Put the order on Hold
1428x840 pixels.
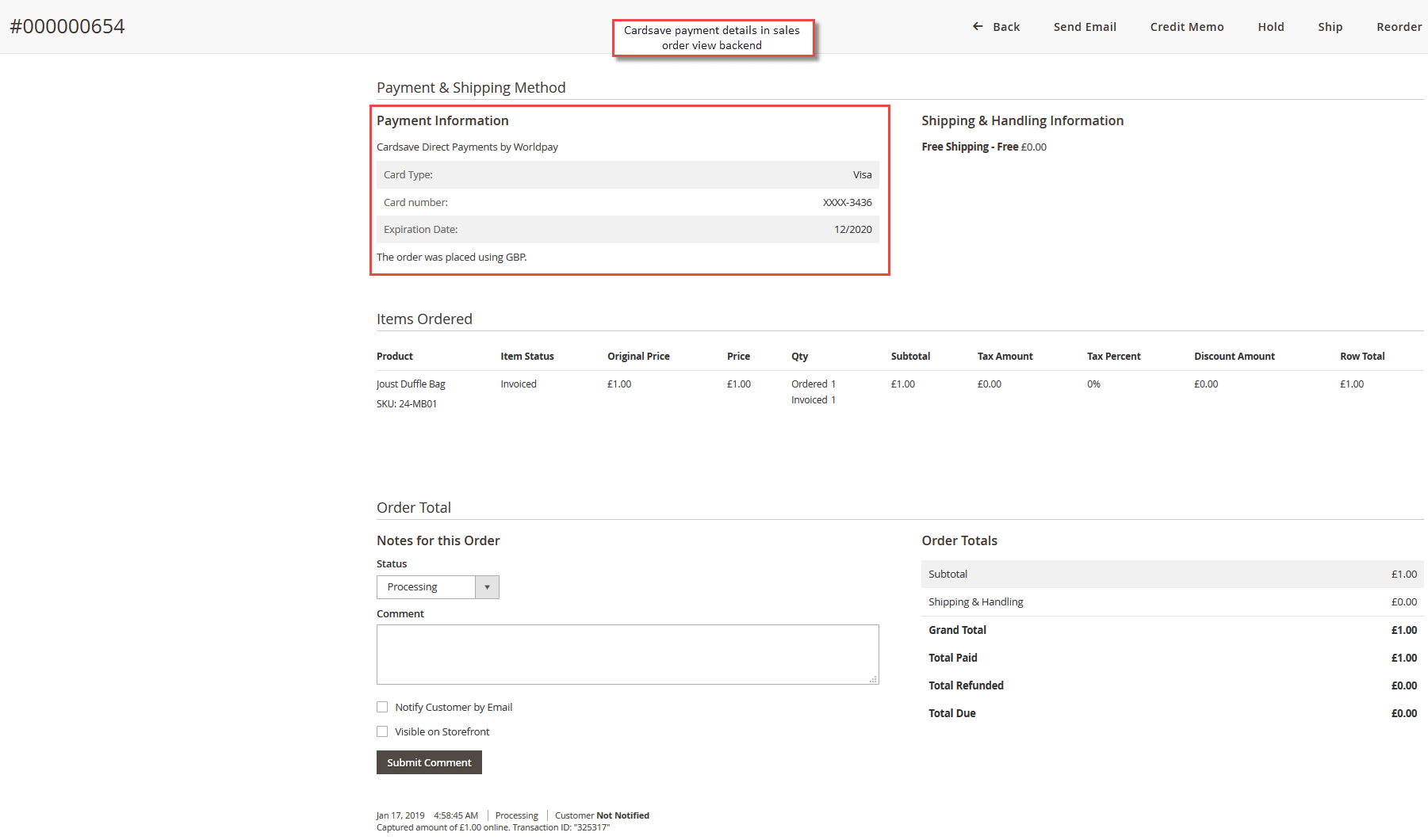[x=1271, y=27]
